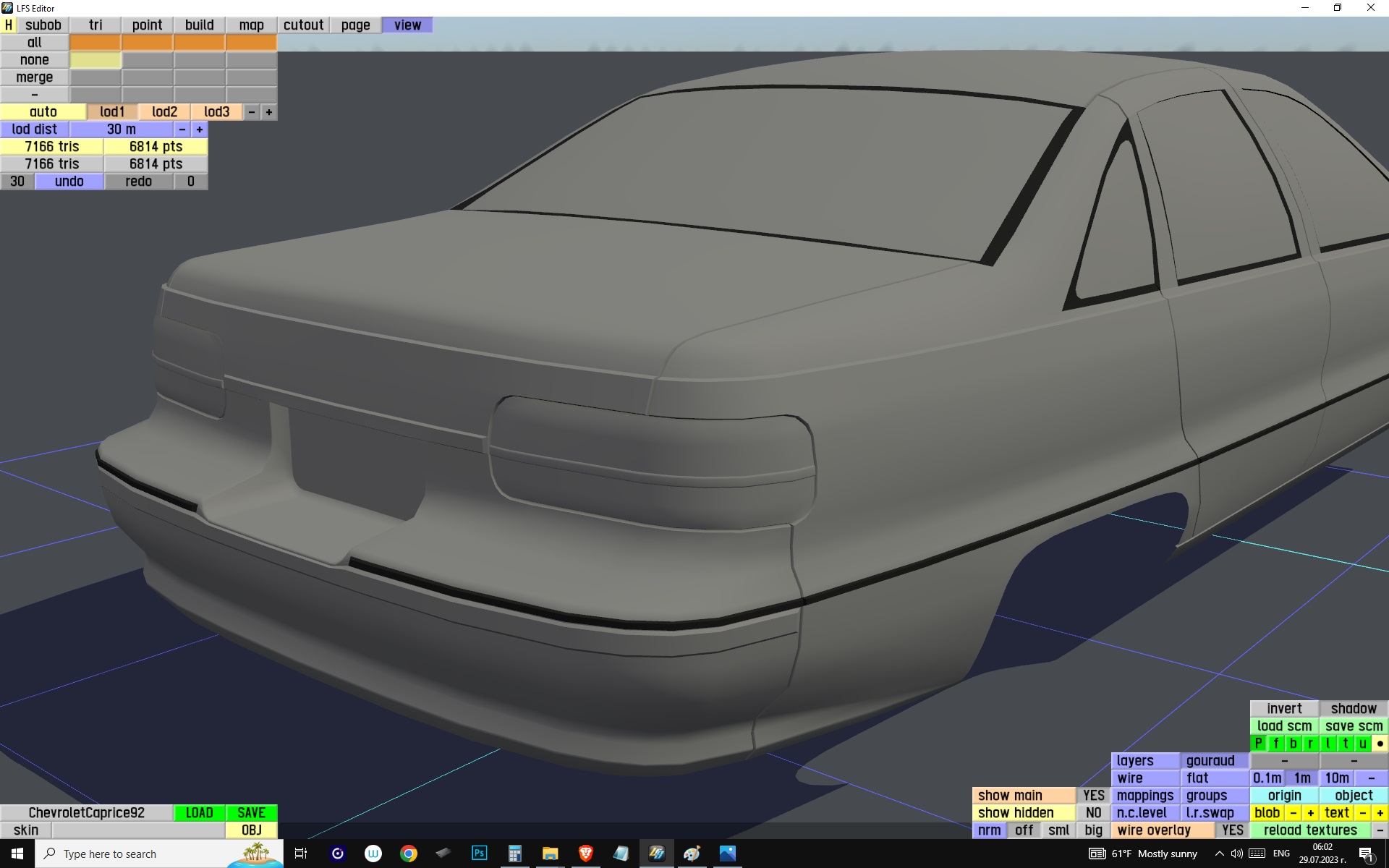Click the reload textures button

[x=1310, y=830]
